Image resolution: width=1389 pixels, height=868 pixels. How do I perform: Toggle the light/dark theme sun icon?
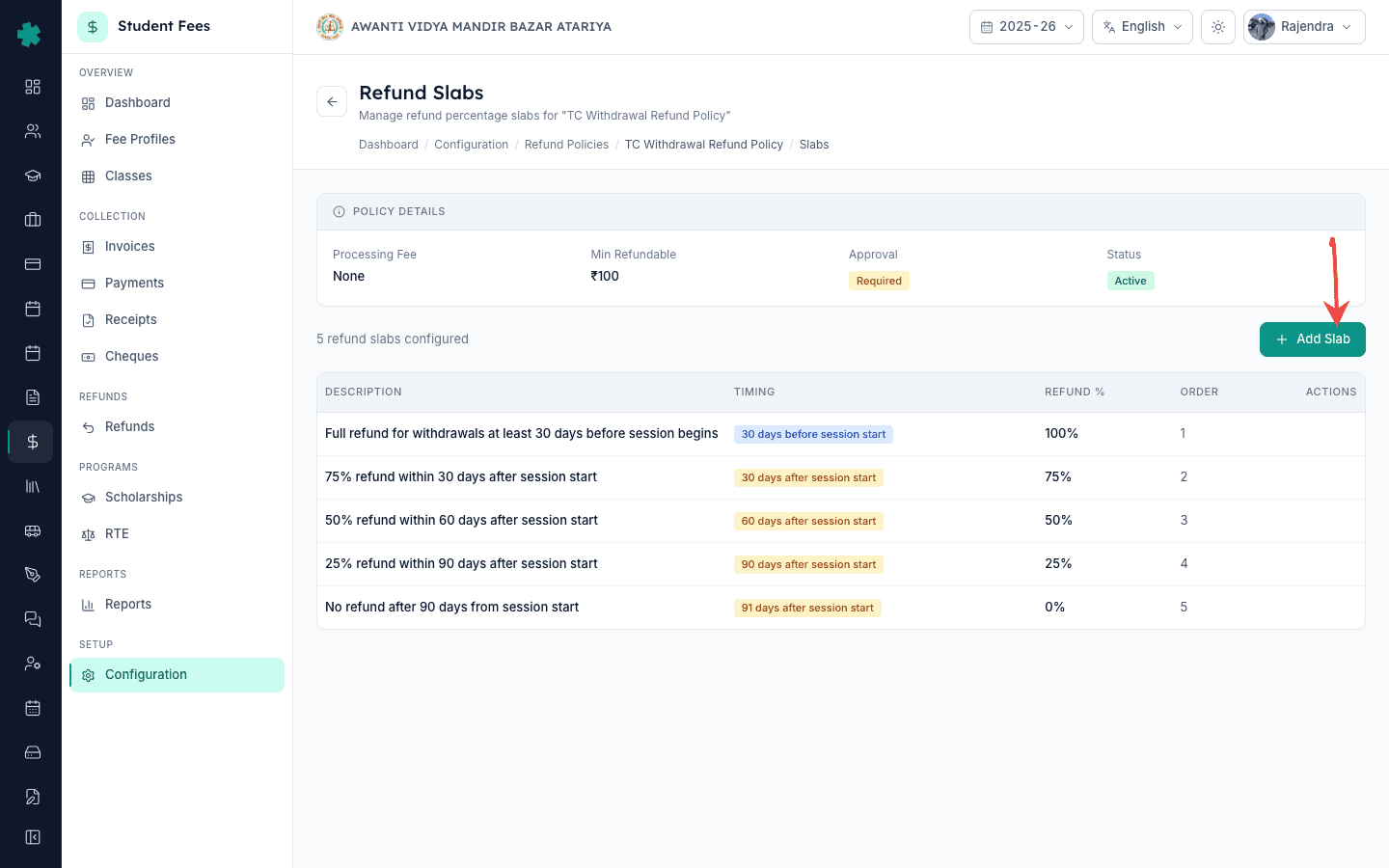[1218, 27]
